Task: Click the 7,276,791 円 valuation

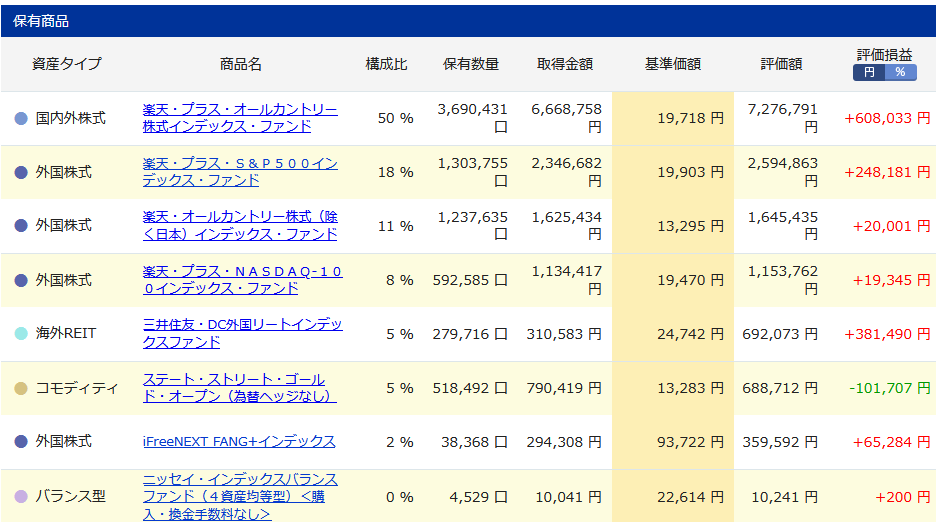Action: click(783, 118)
